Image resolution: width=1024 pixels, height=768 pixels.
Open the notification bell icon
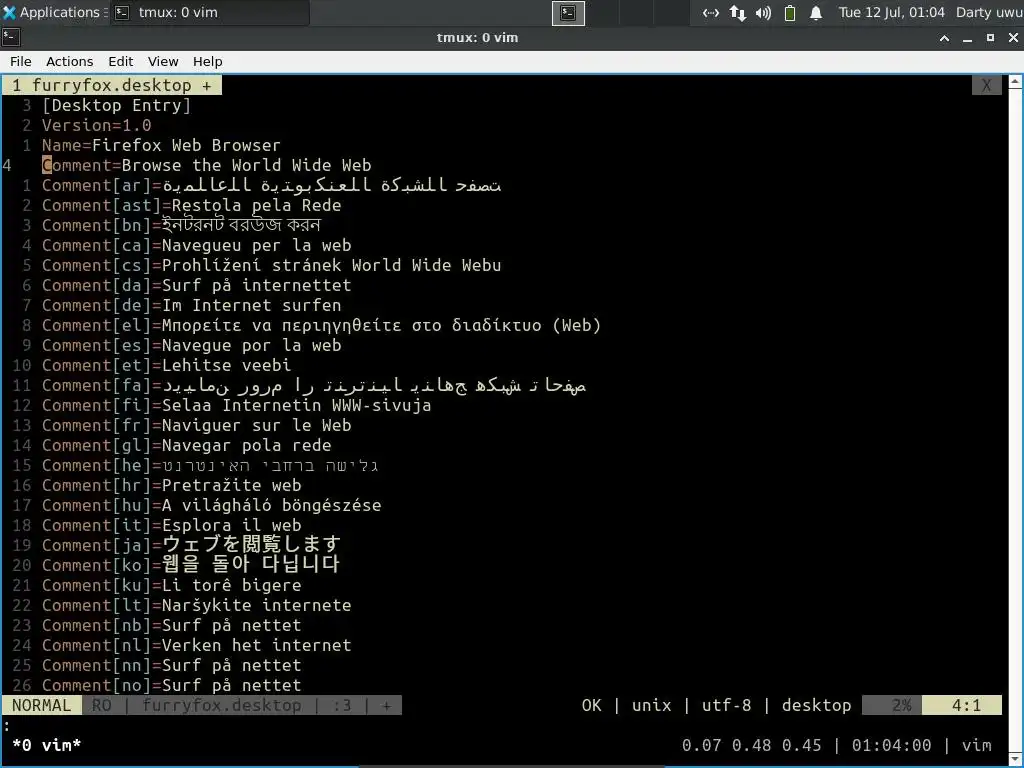tap(816, 12)
